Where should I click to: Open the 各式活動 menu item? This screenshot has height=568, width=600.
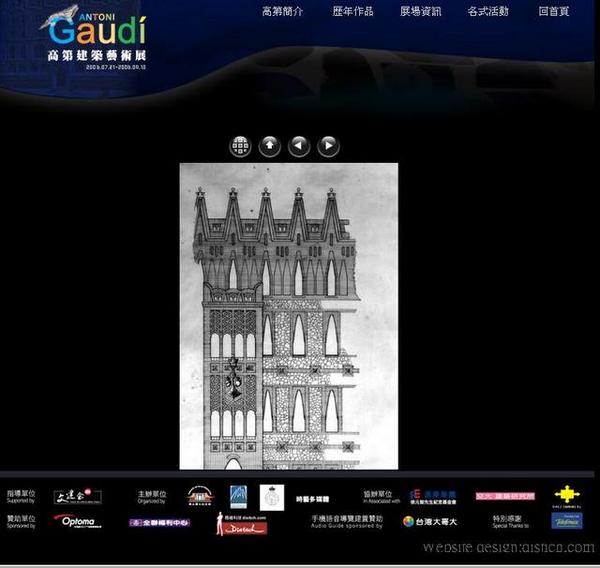click(x=488, y=11)
